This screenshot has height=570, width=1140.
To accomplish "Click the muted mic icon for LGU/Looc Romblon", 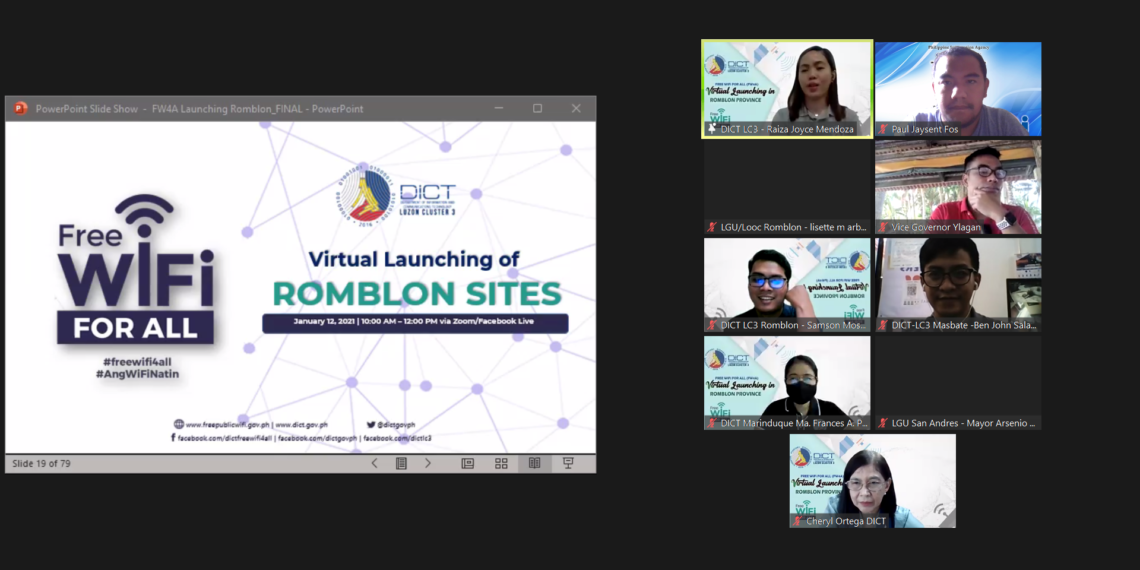I will pyautogui.click(x=712, y=227).
